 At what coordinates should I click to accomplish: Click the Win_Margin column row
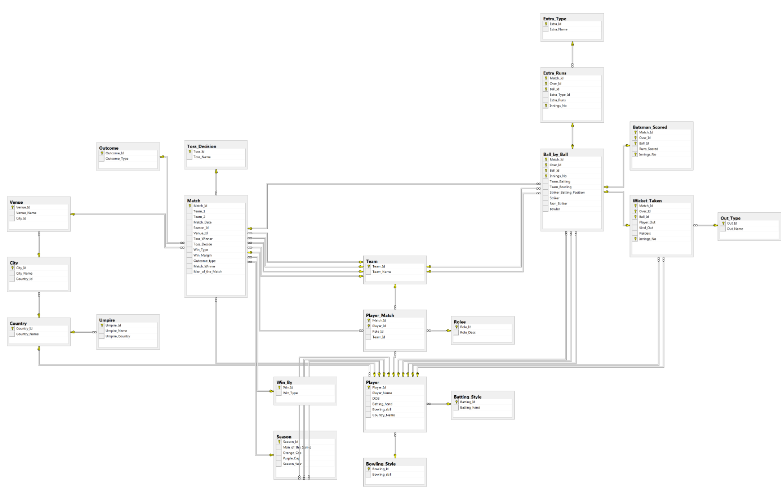[216, 255]
